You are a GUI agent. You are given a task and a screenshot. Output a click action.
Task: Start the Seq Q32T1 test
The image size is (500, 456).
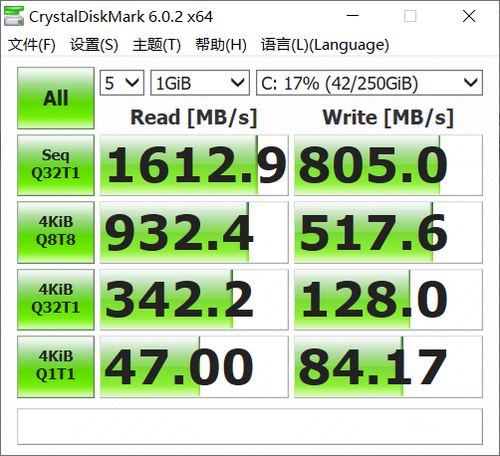click(56, 165)
